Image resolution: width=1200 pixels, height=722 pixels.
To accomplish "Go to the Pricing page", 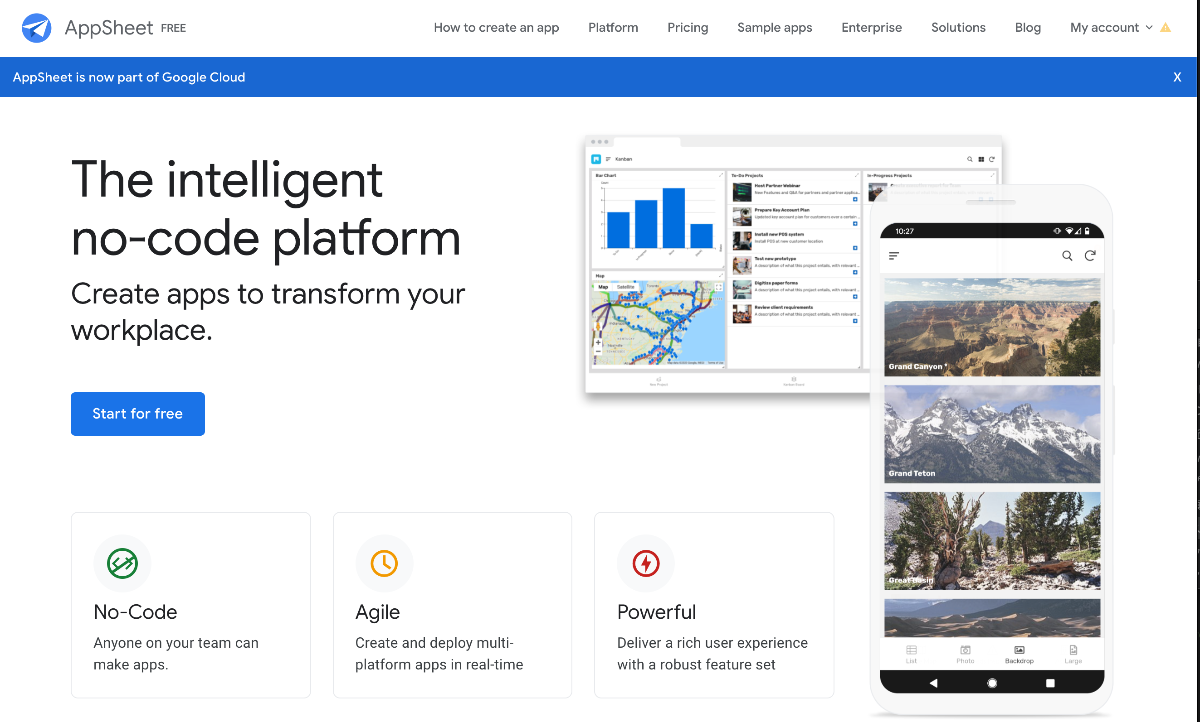I will coord(688,28).
